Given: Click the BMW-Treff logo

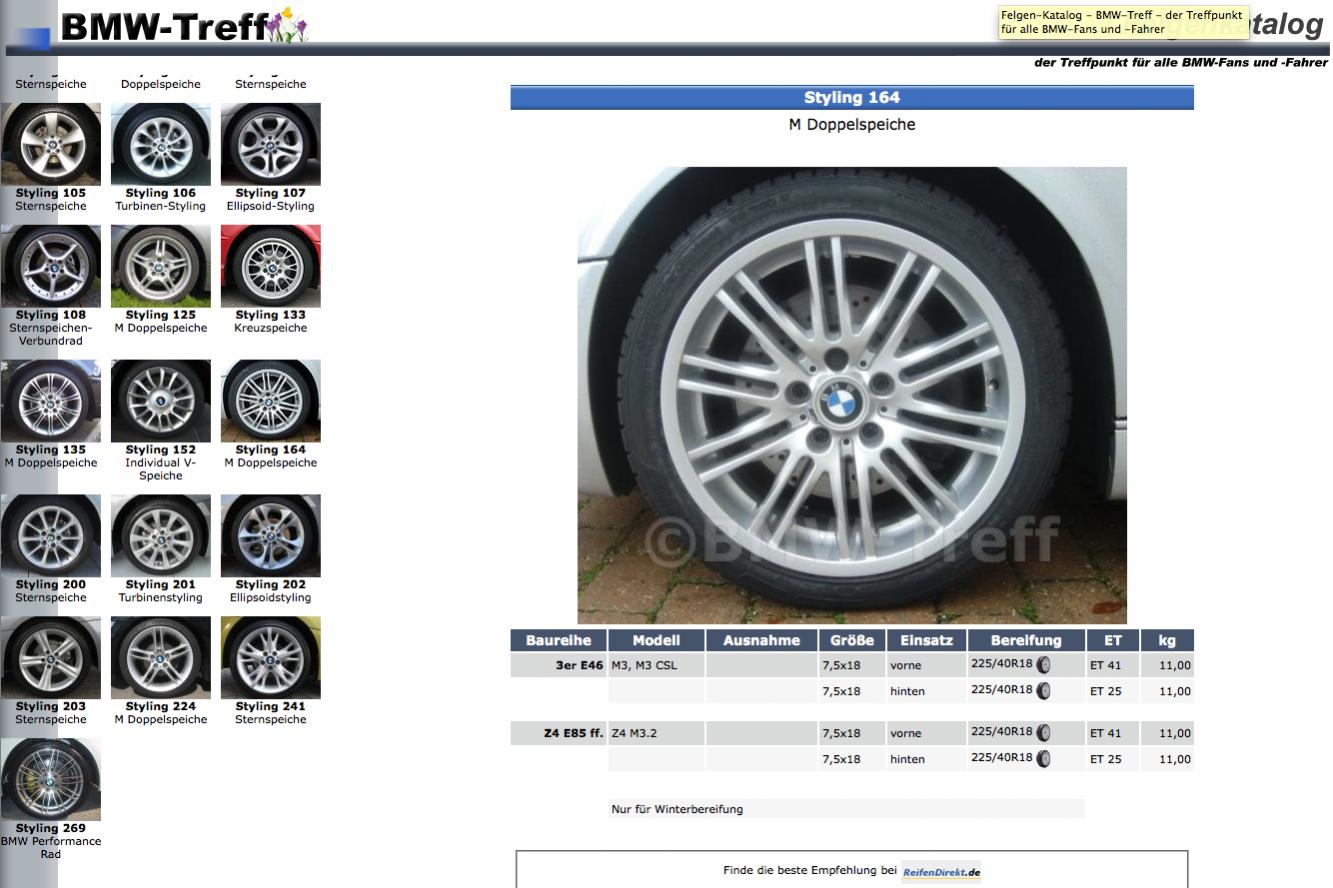Looking at the screenshot, I should 185,26.
